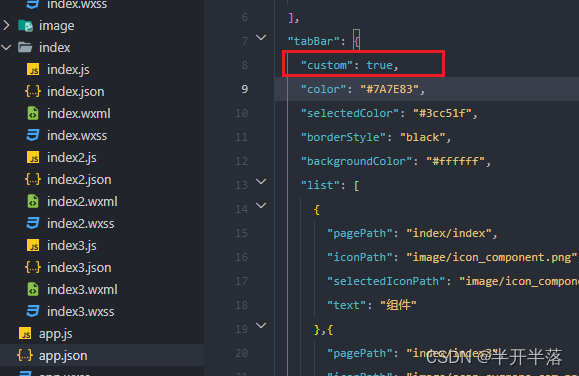The width and height of the screenshot is (579, 376).
Task: Click the "borderStyle" key
Action: pyautogui.click(x=343, y=137)
